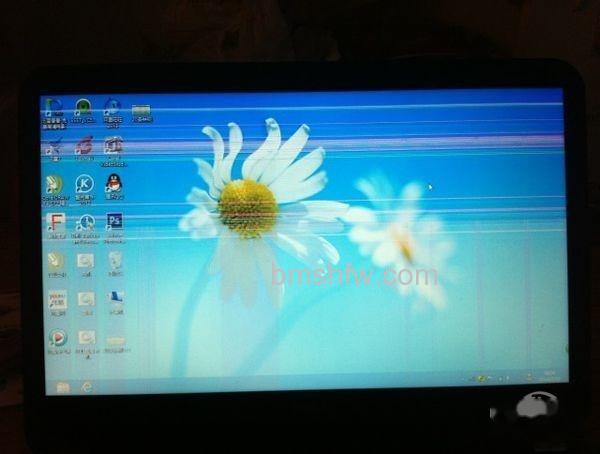The width and height of the screenshot is (600, 454).
Task: Open the blue circular K app shortcut
Action: 85,184
